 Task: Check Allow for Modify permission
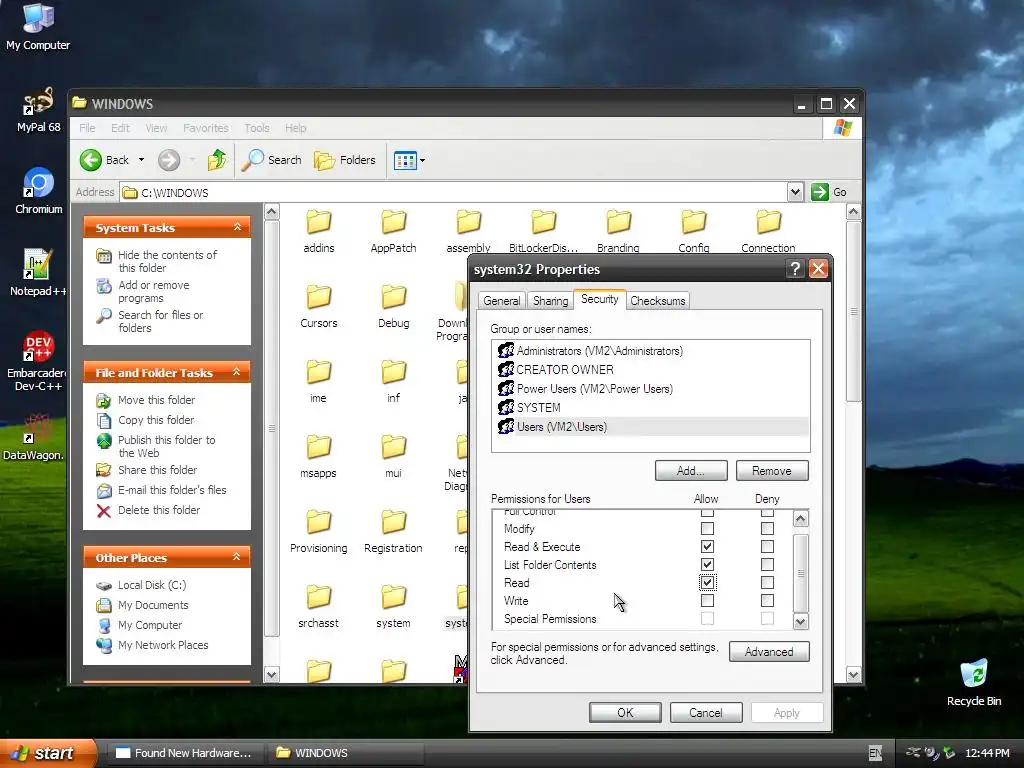click(707, 528)
